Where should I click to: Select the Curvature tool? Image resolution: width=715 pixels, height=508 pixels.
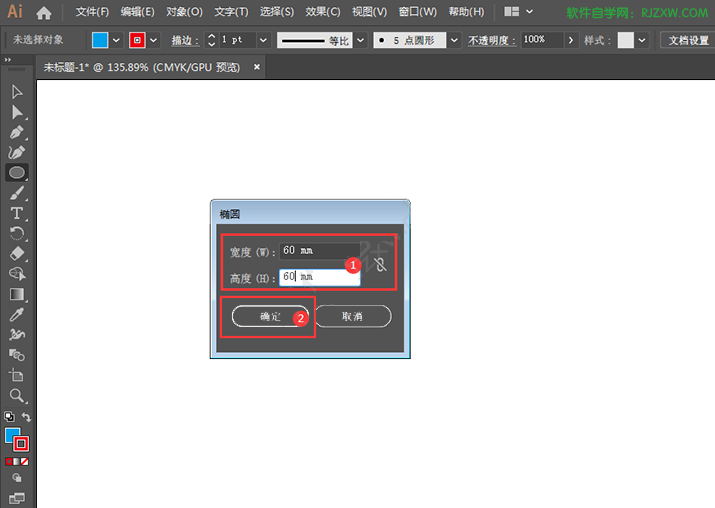click(17, 152)
